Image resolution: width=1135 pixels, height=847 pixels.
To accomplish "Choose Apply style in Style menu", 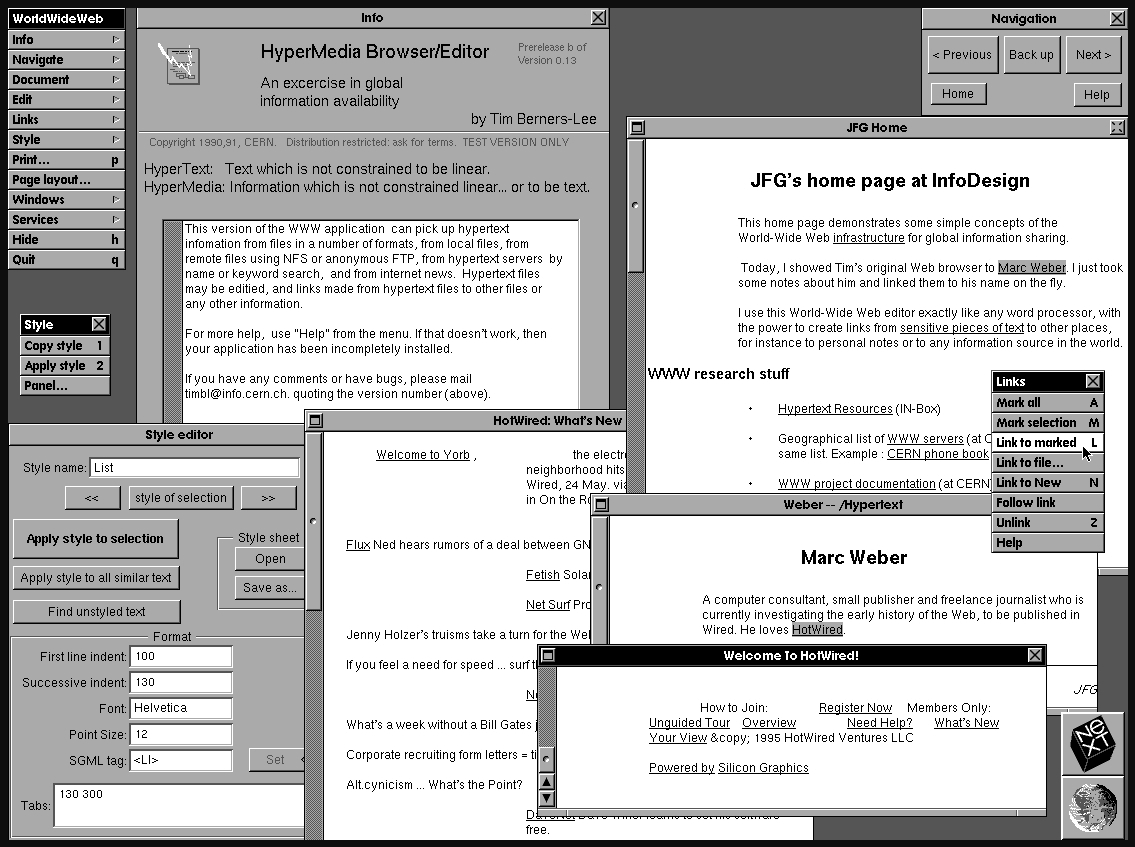I will click(65, 366).
